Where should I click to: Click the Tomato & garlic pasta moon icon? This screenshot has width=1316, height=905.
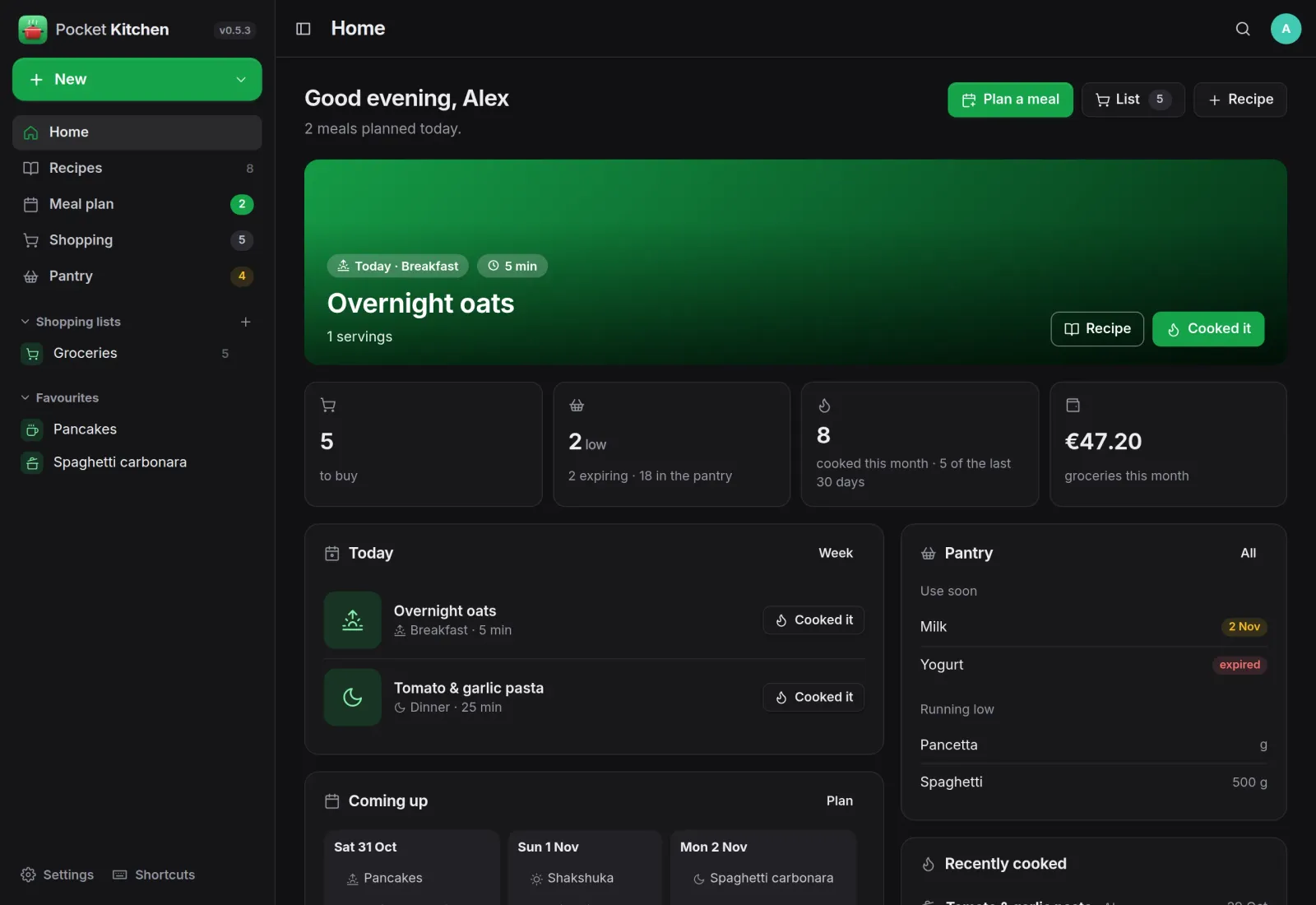(x=353, y=698)
